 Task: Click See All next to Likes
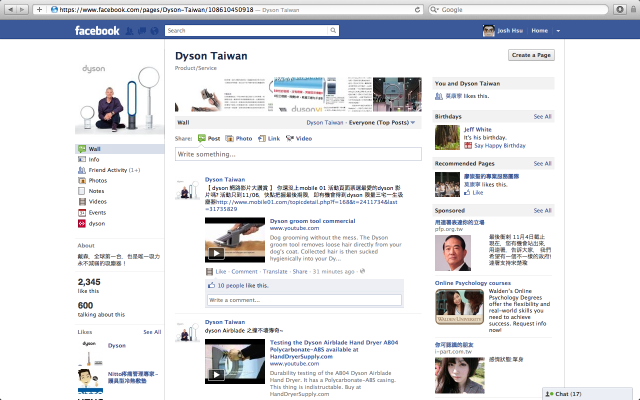pos(152,332)
